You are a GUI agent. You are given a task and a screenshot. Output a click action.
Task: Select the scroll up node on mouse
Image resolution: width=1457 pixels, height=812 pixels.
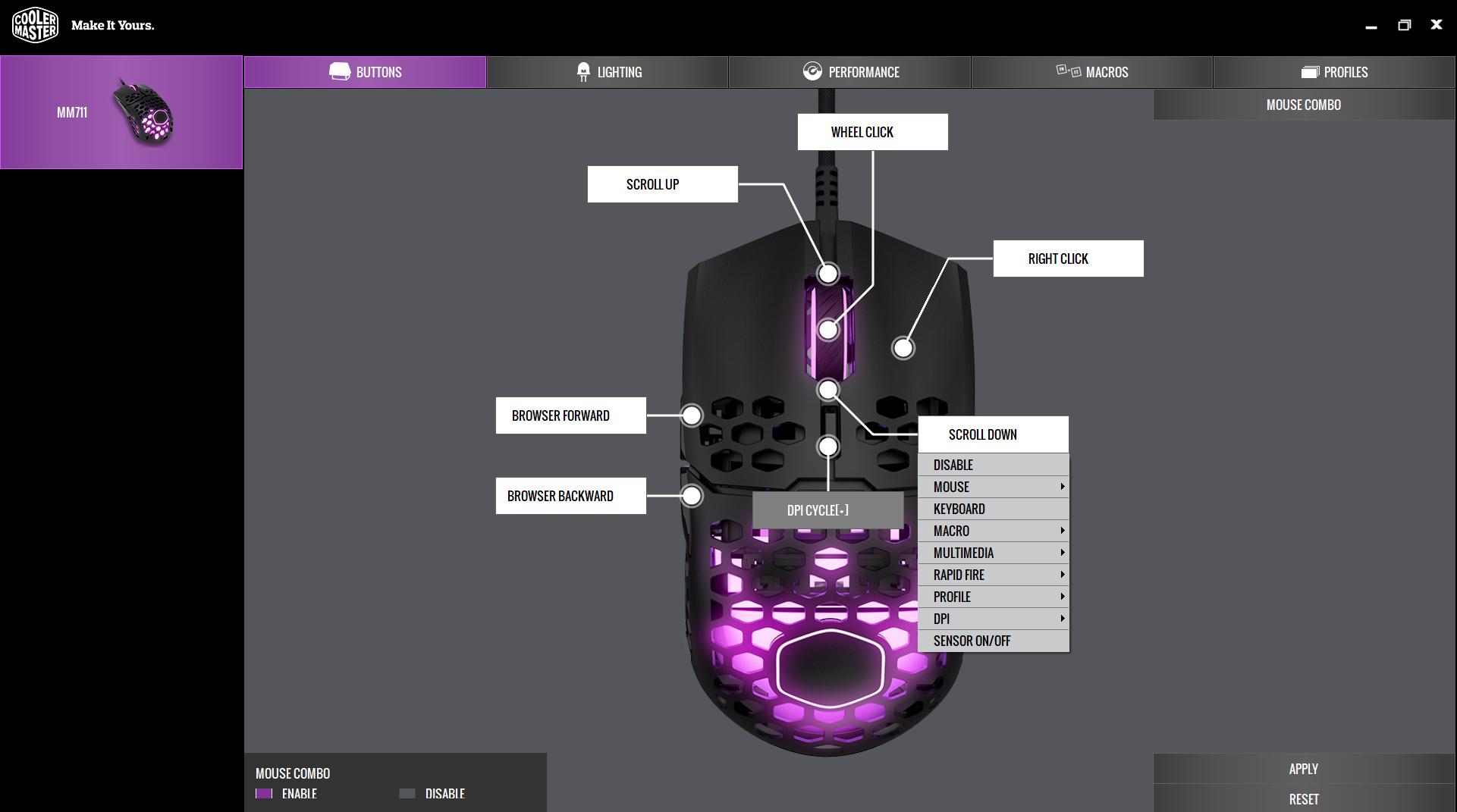[828, 273]
